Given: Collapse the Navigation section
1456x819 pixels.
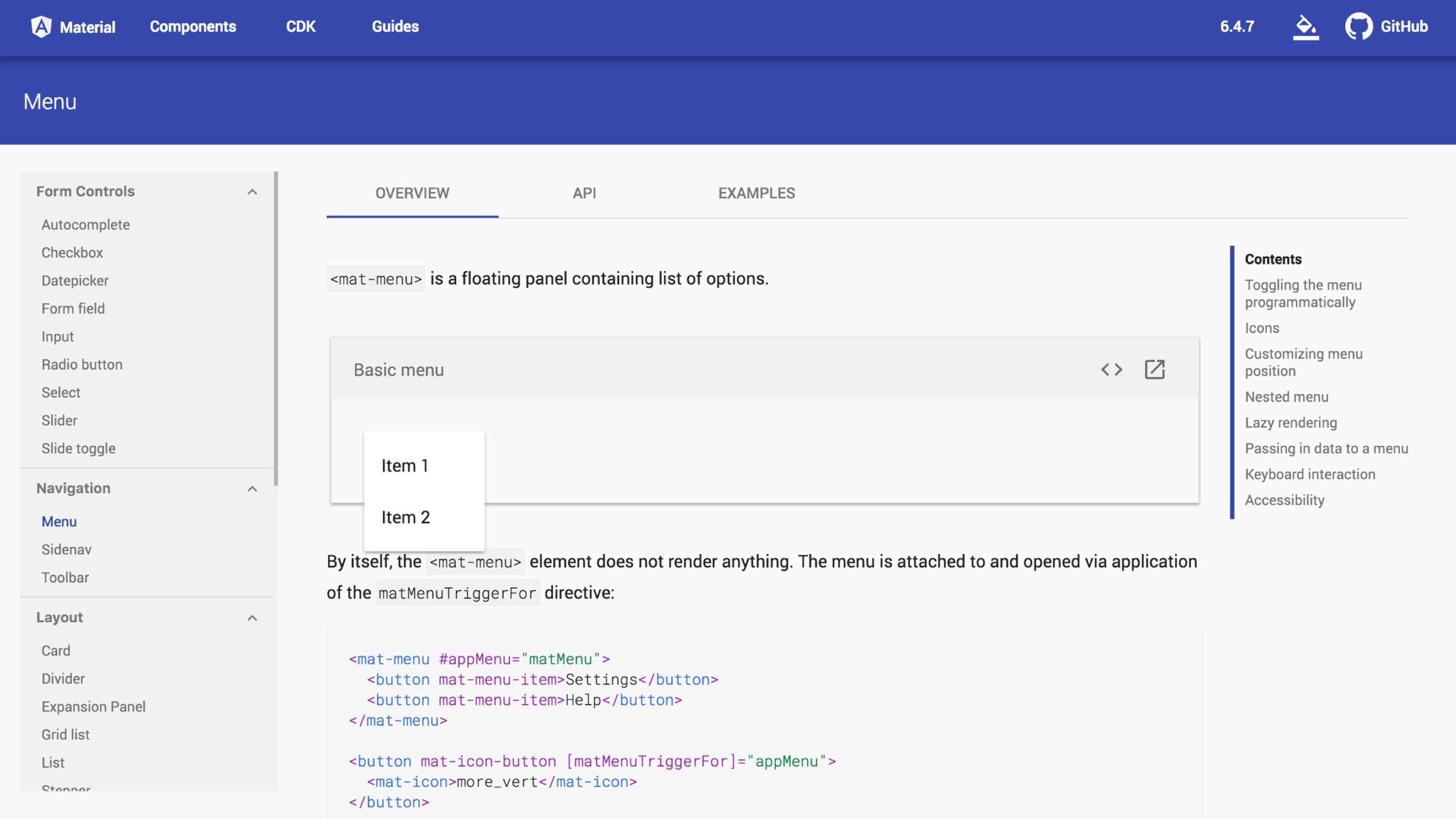Looking at the screenshot, I should [x=252, y=489].
